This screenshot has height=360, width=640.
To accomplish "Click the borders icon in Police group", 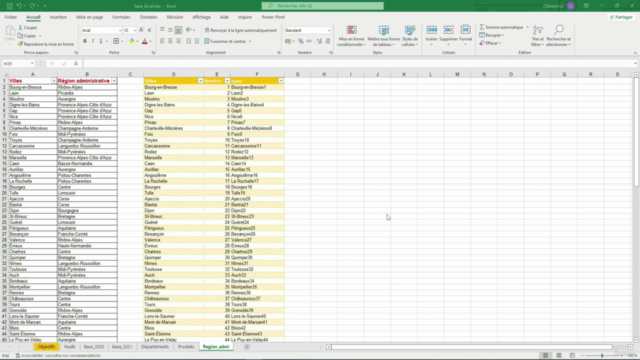I will click(x=116, y=41).
